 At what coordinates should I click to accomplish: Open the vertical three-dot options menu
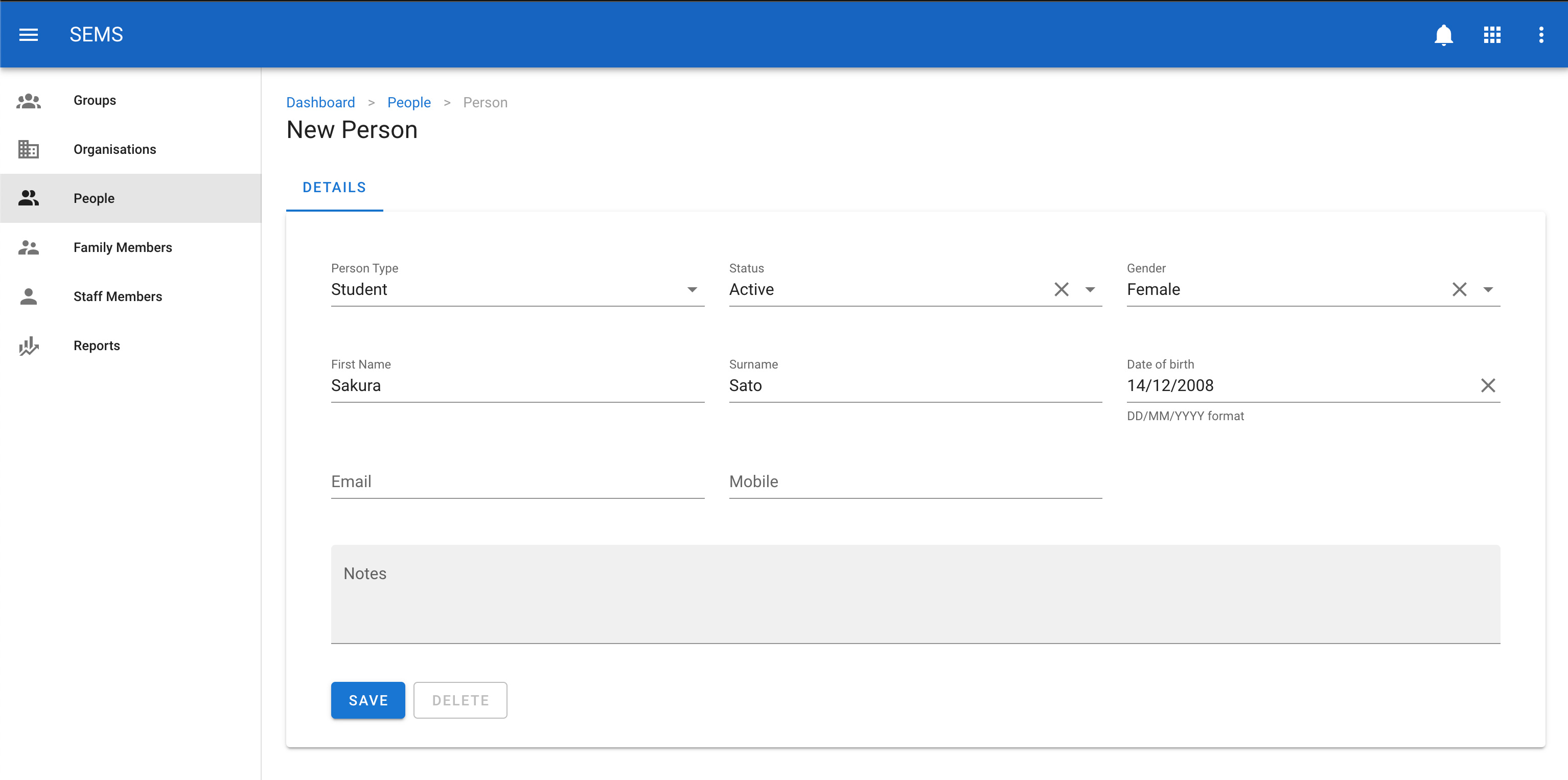click(1540, 35)
